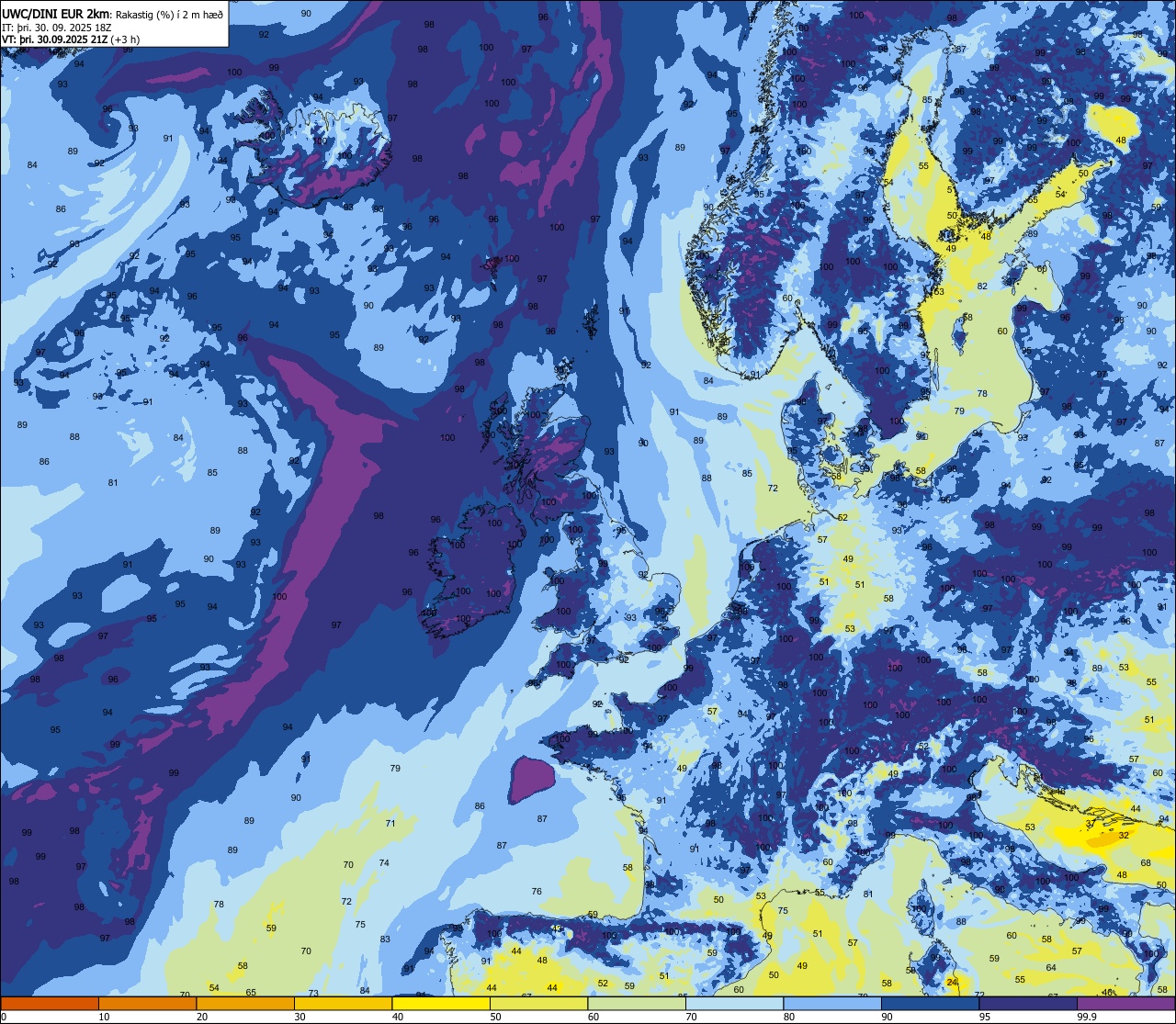Viewport: 1176px width, 1024px height.
Task: Click the '99.9' tick label under the legend
Action: coord(1088,1017)
